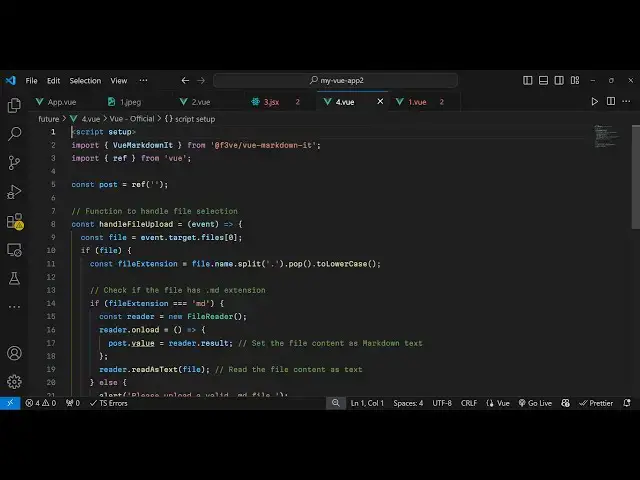640x480 pixels.
Task: Click 'FileReader' on line 15
Action: point(210,316)
